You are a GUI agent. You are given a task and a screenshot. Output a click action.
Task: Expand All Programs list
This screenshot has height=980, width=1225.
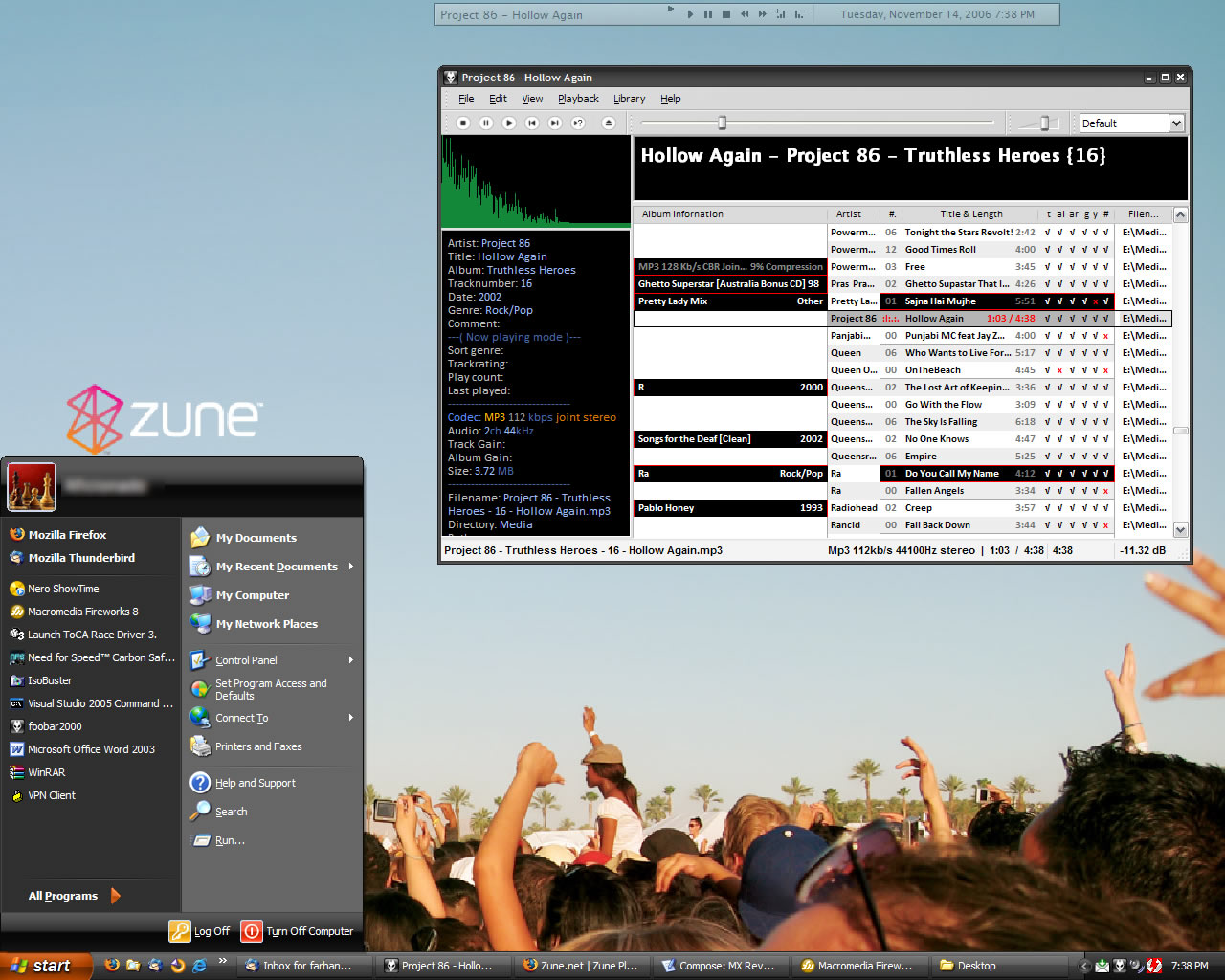point(75,896)
